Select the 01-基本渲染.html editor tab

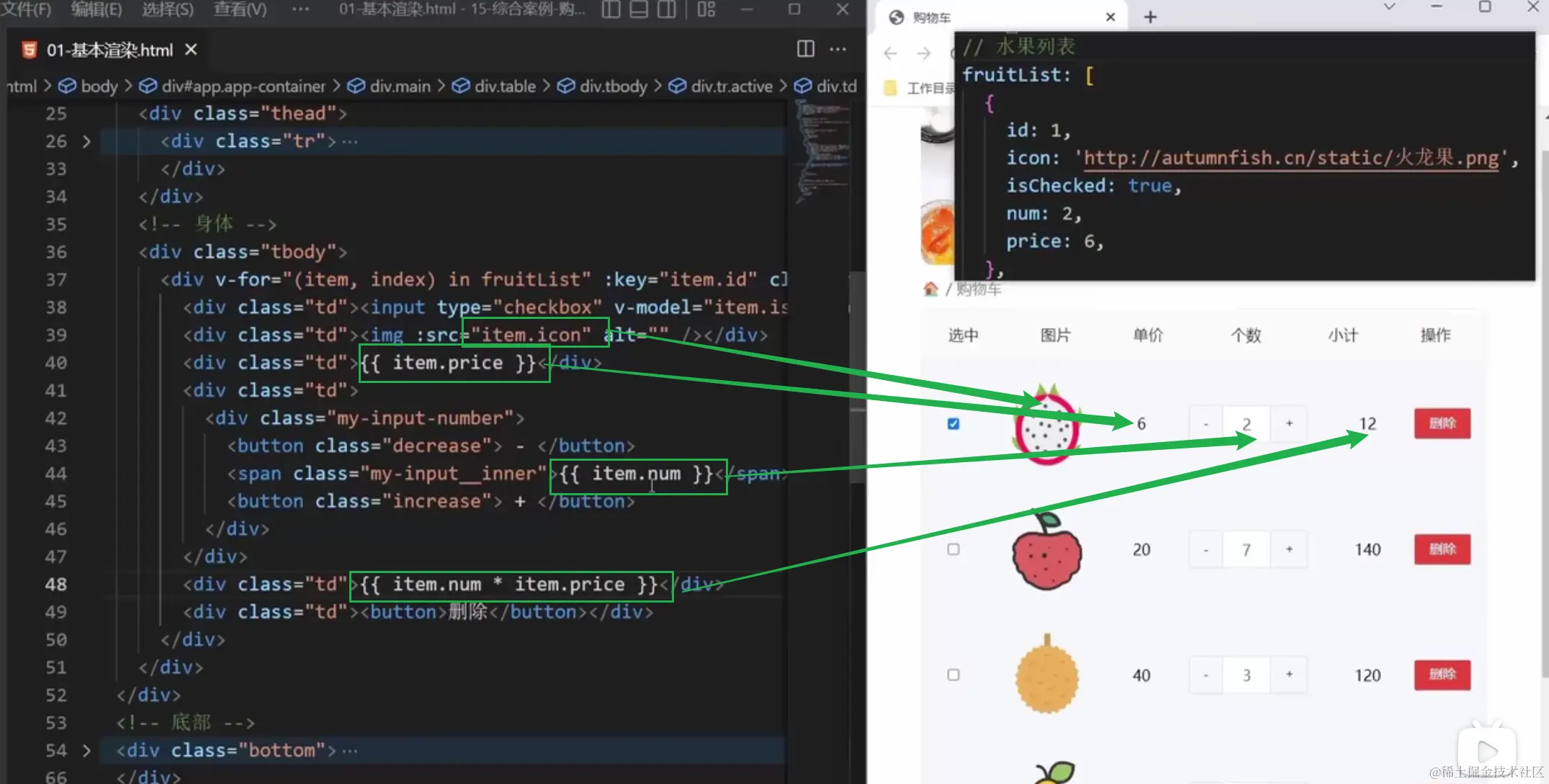click(108, 50)
